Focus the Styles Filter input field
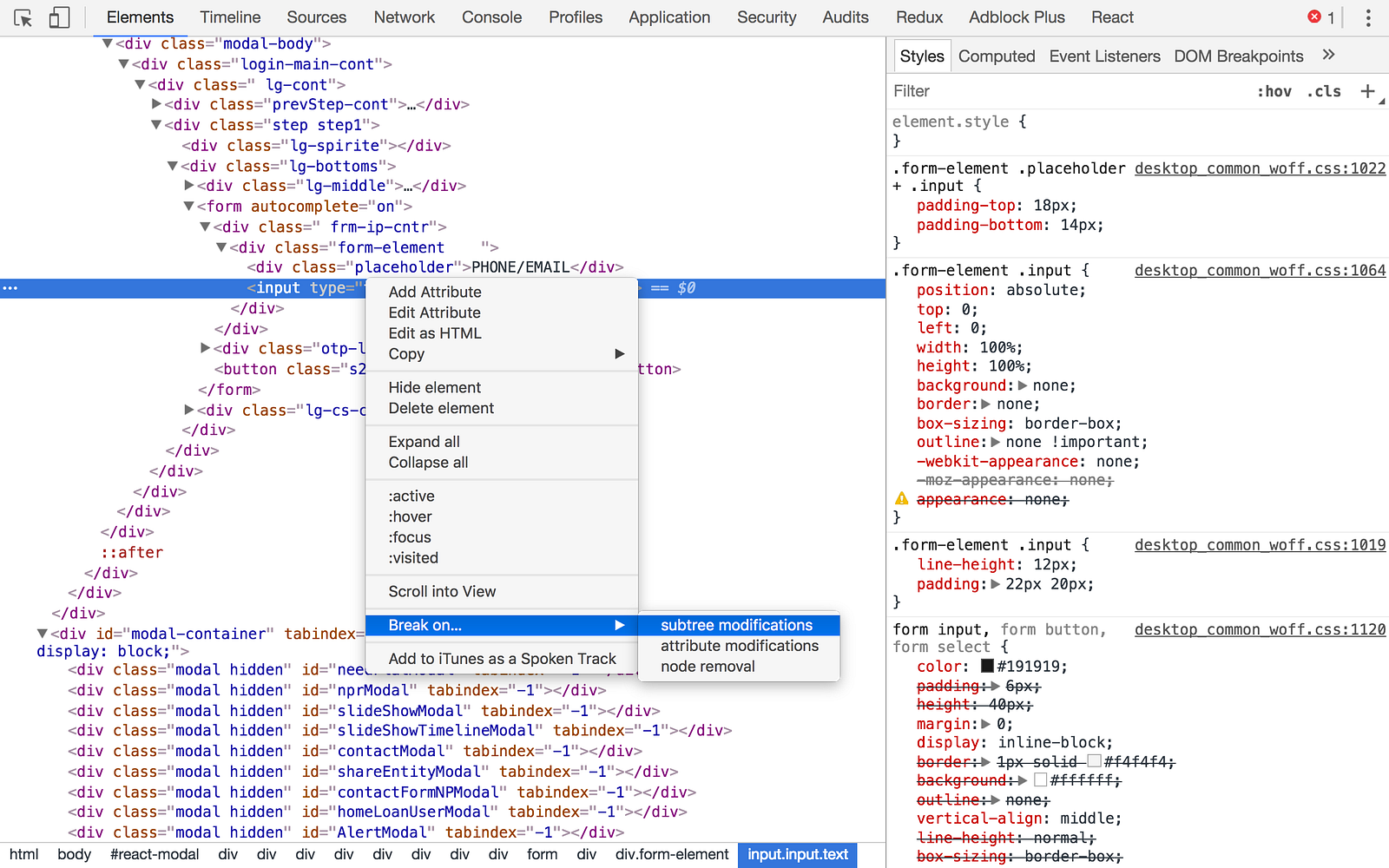 click(1068, 91)
